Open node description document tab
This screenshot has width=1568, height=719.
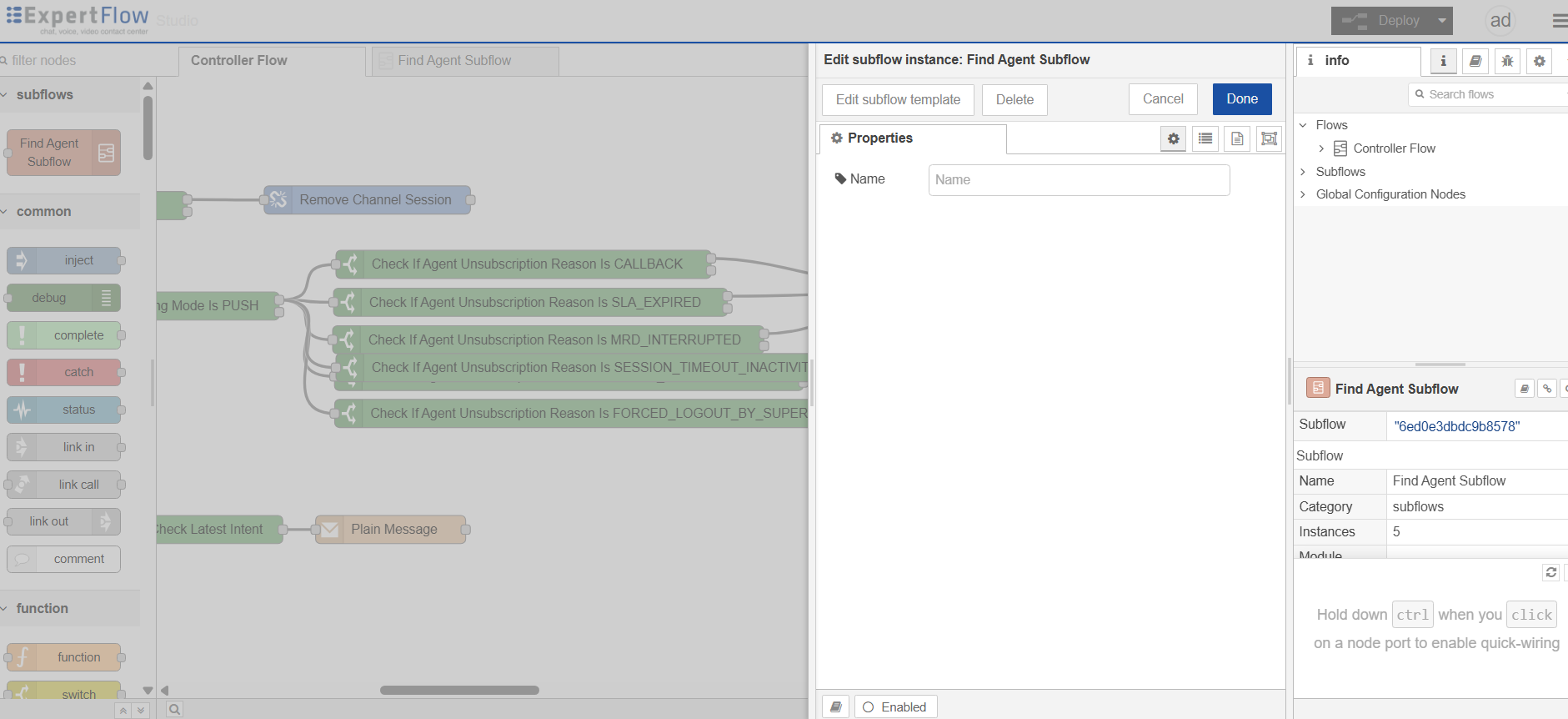pyautogui.click(x=1237, y=138)
